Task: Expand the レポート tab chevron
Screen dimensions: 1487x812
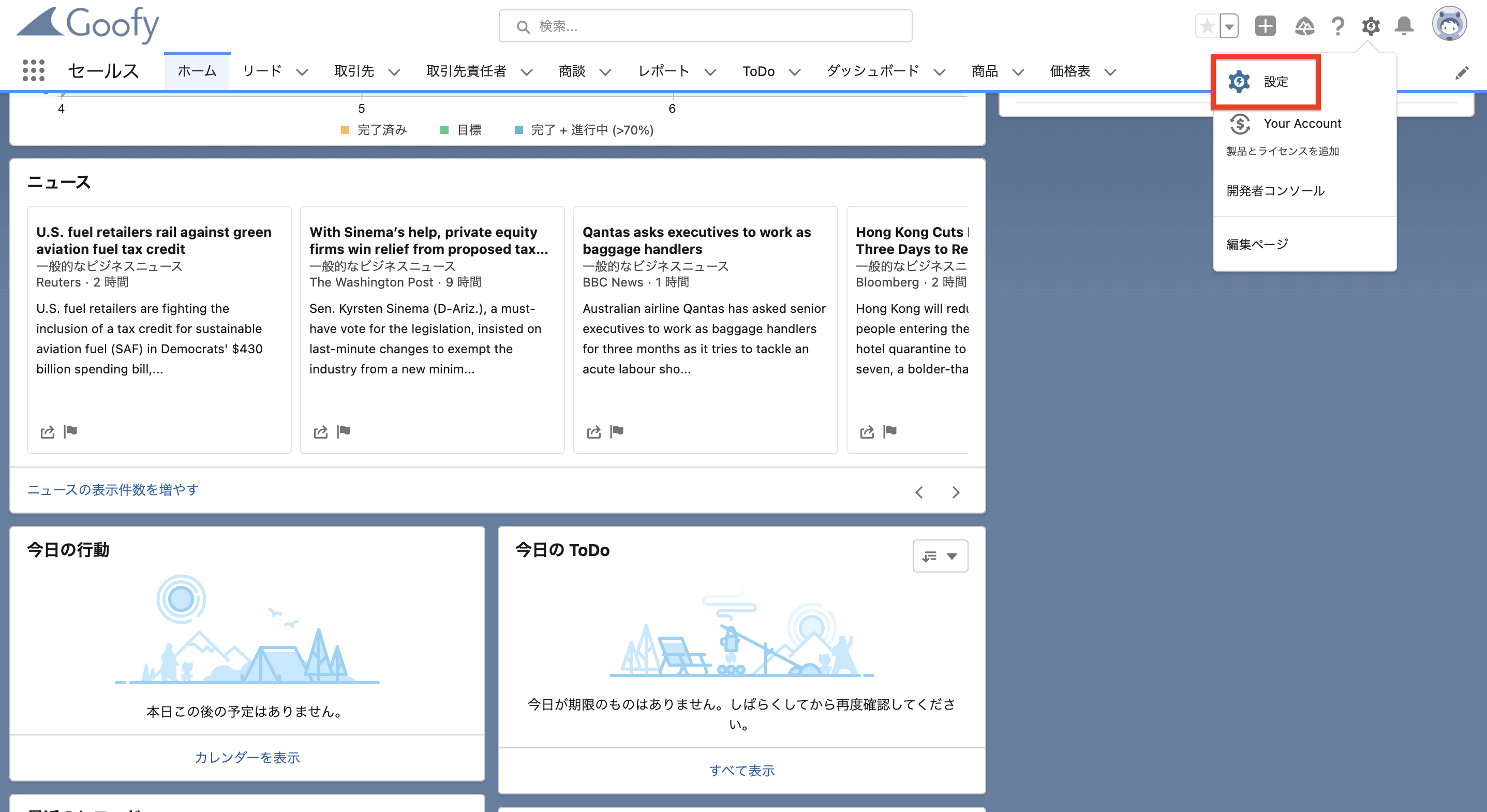Action: pyautogui.click(x=710, y=72)
